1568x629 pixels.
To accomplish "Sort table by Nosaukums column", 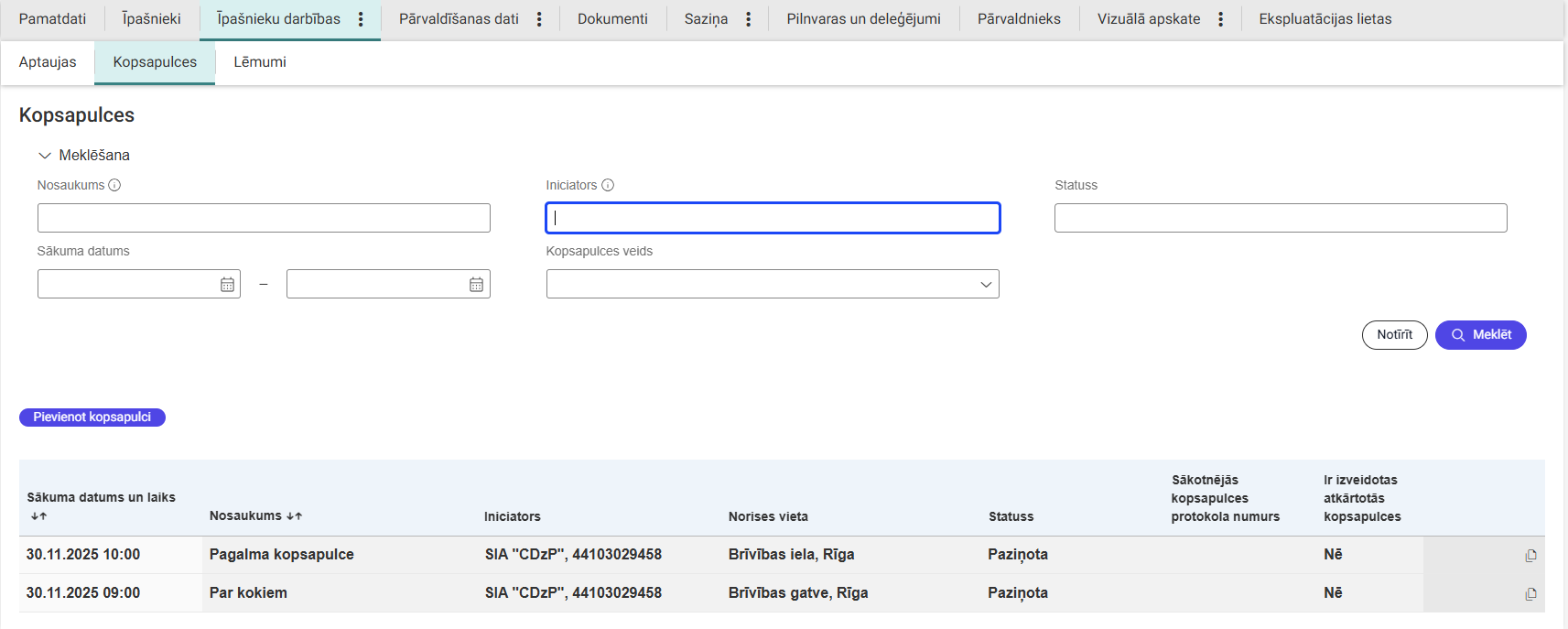I will tap(294, 516).
